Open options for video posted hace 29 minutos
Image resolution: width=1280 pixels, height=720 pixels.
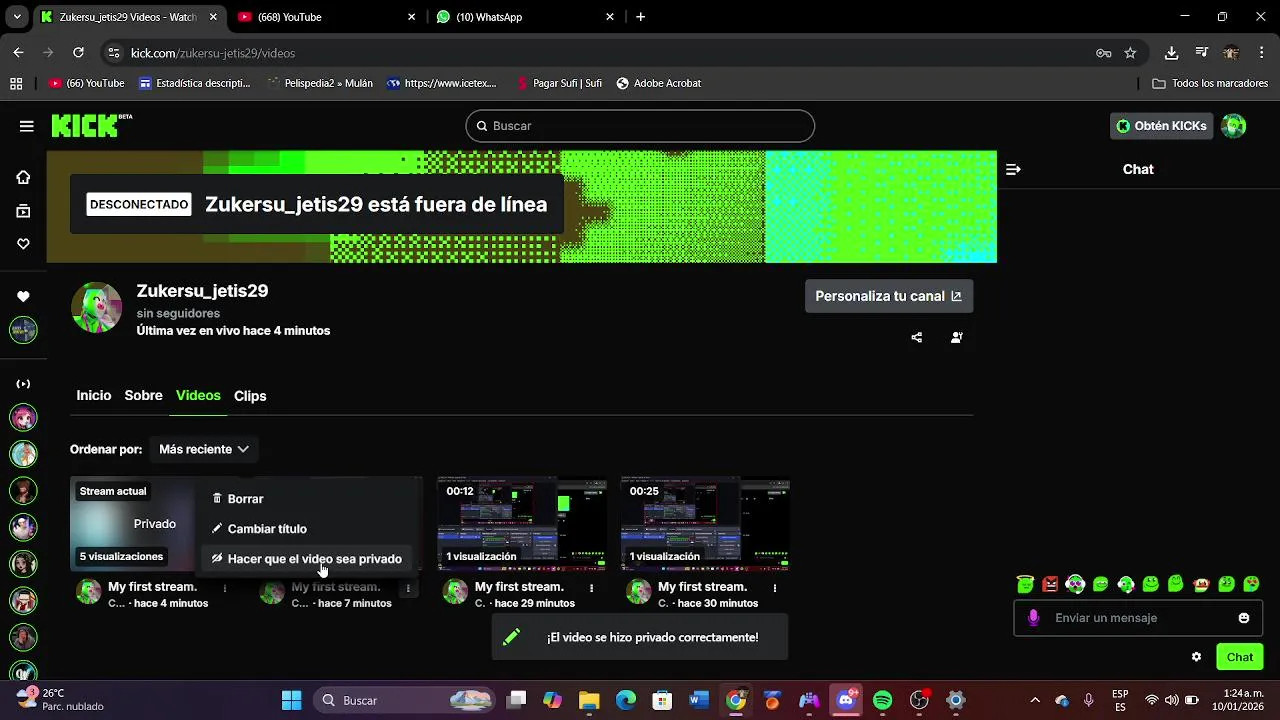(592, 588)
